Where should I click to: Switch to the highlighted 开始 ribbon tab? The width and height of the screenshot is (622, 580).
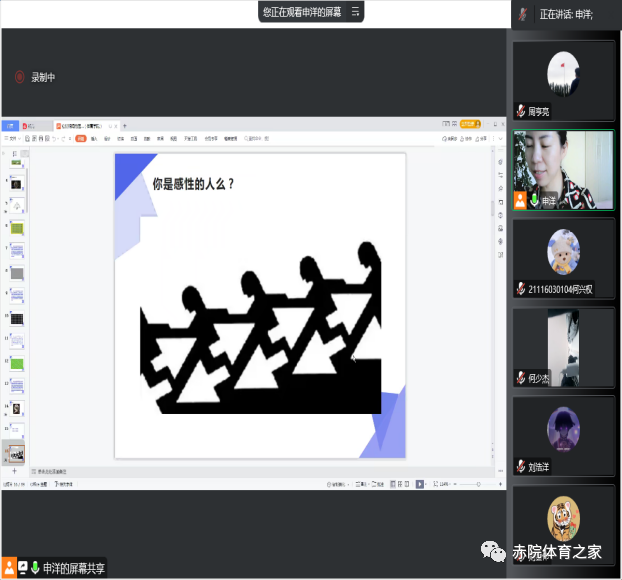[x=80, y=138]
